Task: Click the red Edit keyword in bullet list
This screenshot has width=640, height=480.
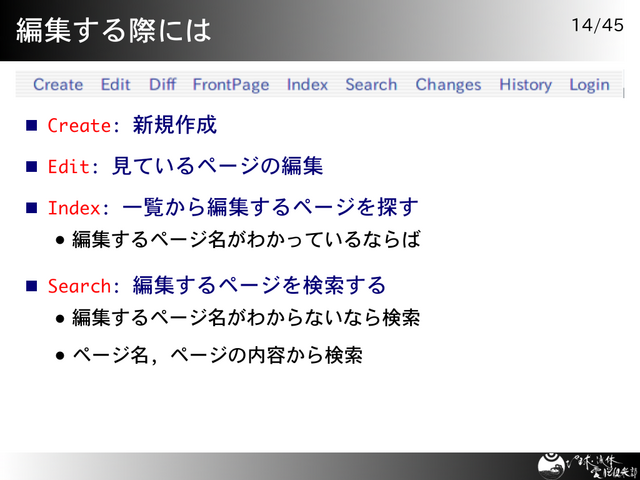Action: (68, 167)
